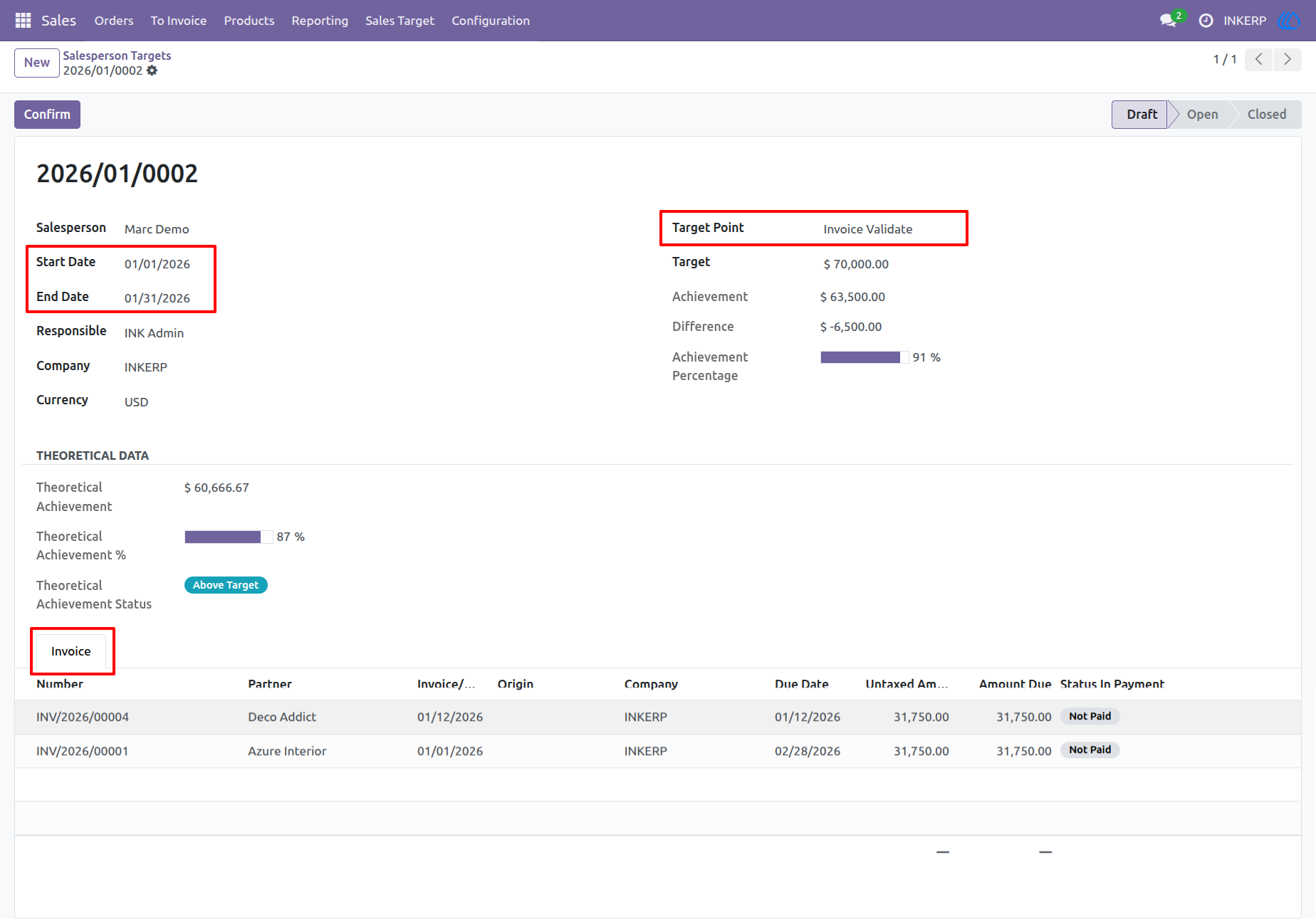Screen dimensions: 1316x921
Task: Open the activities clock icon
Action: coord(1206,21)
